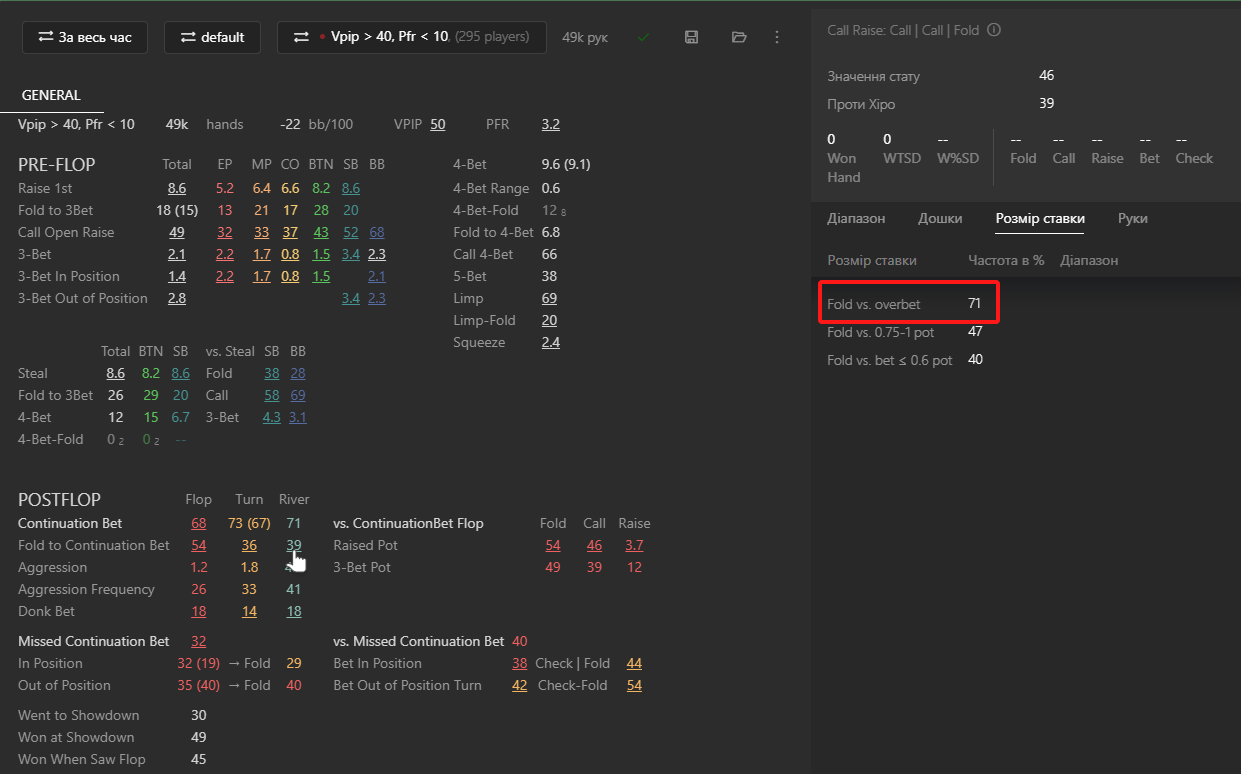
Task: Click Fold to Continuation Bet Flop value 54
Action: tap(199, 545)
